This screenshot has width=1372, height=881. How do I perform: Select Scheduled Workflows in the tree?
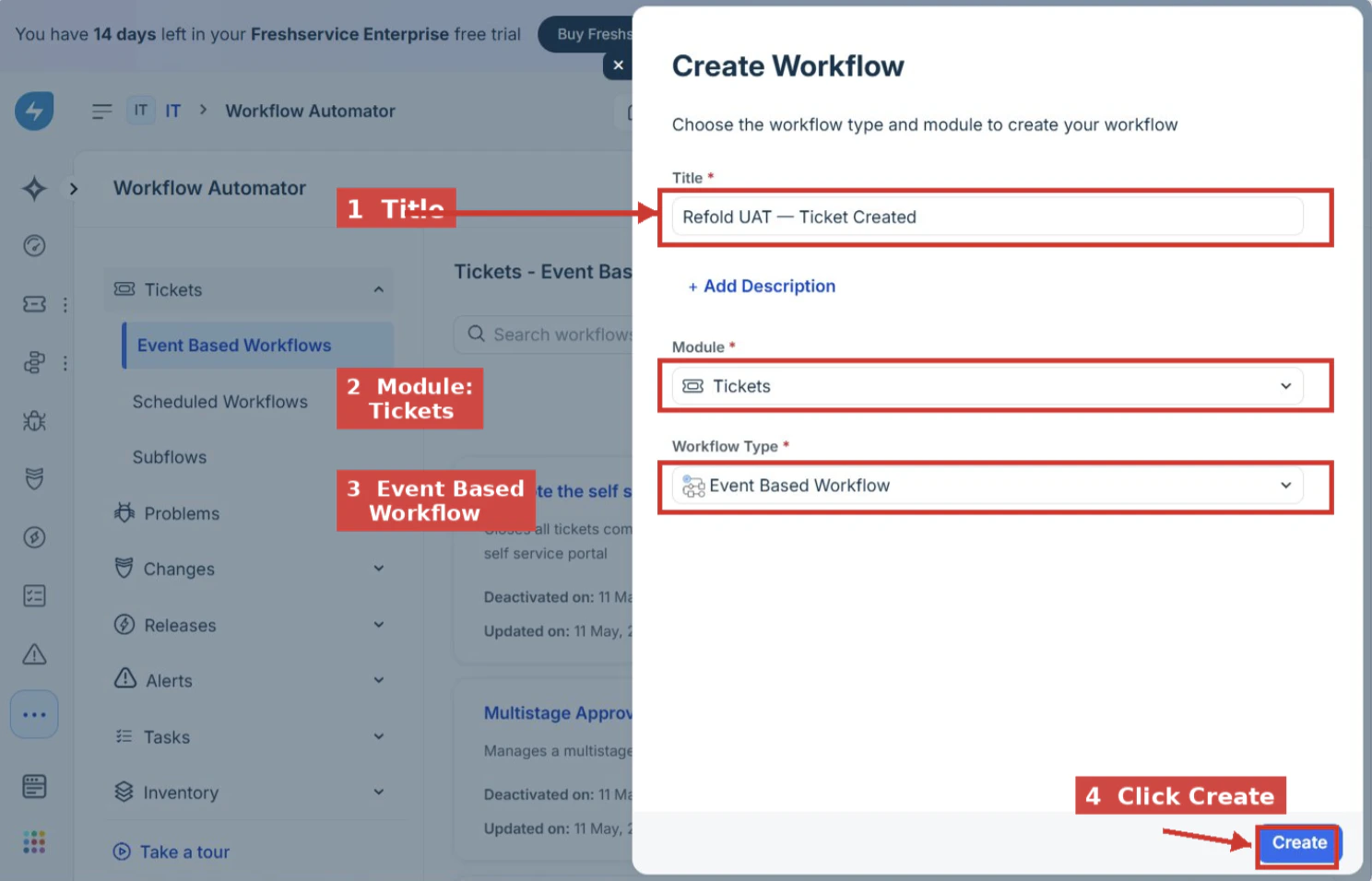coord(220,402)
